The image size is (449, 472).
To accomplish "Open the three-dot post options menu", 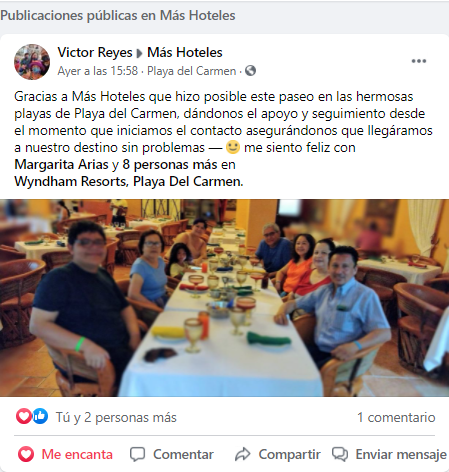I will tap(419, 61).
